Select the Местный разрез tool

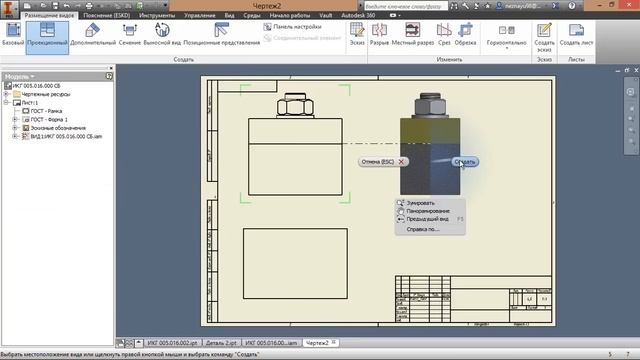pos(413,34)
